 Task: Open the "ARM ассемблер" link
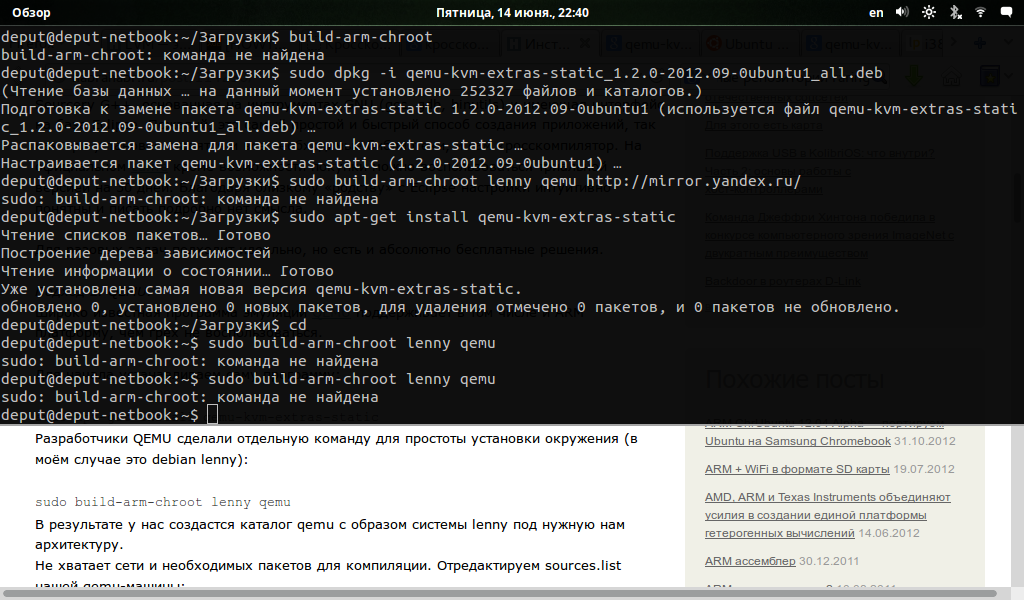click(750, 561)
